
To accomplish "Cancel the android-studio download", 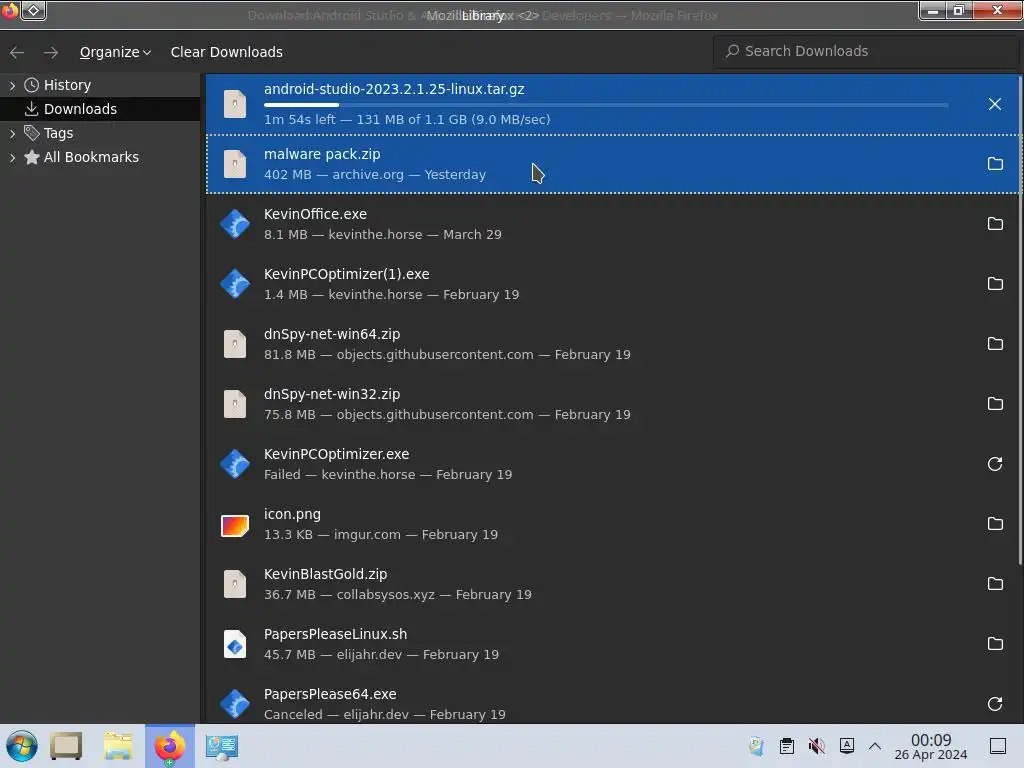I will pos(994,104).
